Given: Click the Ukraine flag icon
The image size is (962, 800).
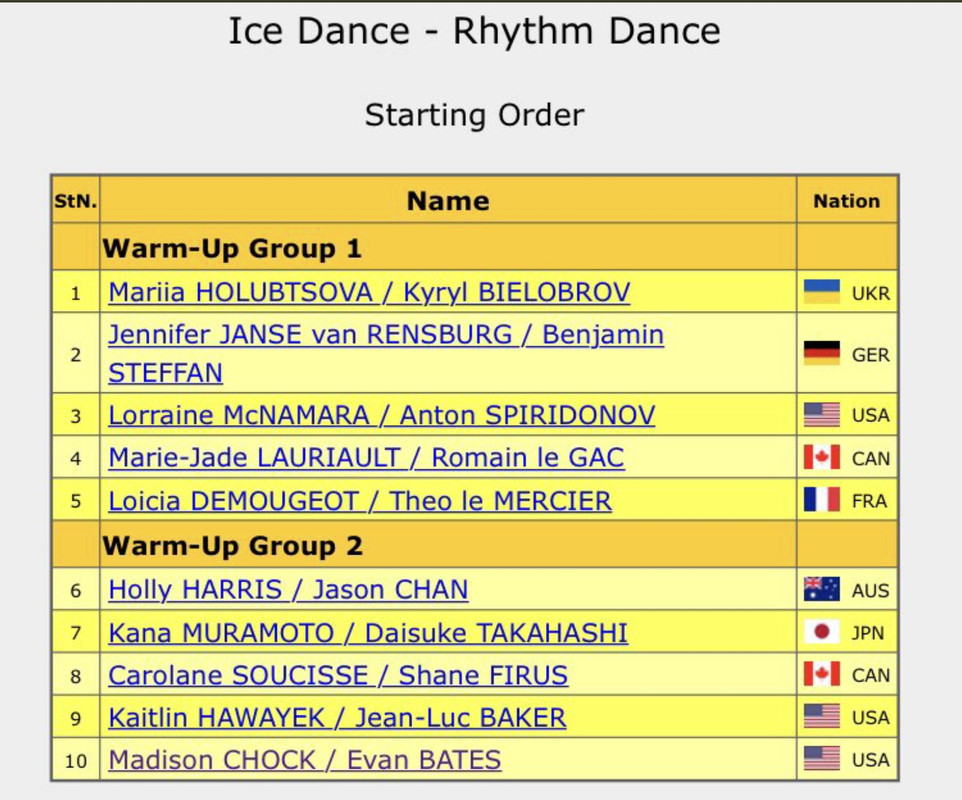Looking at the screenshot, I should click(822, 292).
